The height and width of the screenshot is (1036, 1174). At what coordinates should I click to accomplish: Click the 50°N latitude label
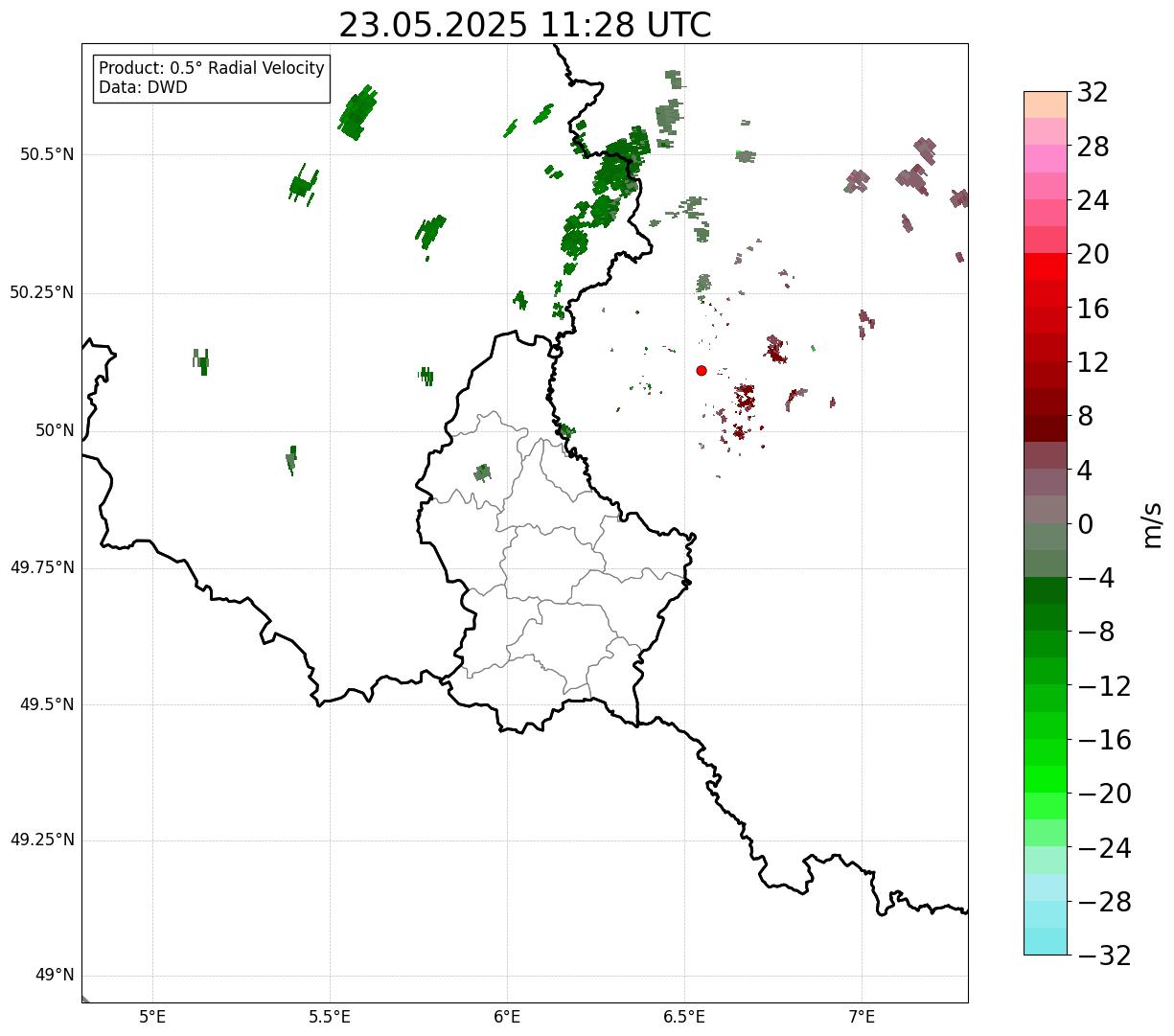click(x=55, y=431)
